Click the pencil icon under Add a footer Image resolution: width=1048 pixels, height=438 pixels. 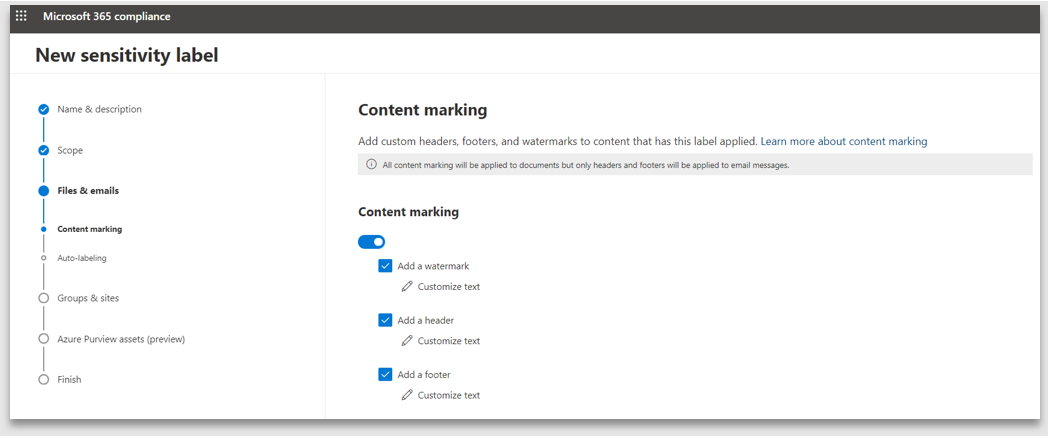point(407,395)
